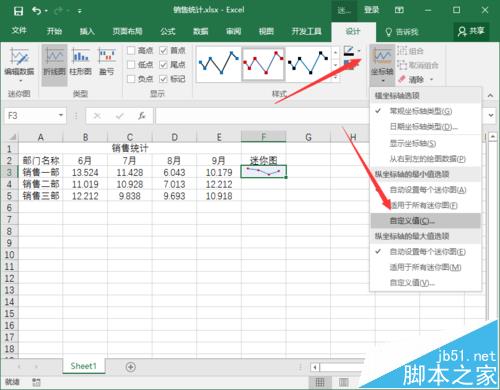
Task: Toggle the Markers (标记) checkbox
Action: pyautogui.click(x=163, y=79)
